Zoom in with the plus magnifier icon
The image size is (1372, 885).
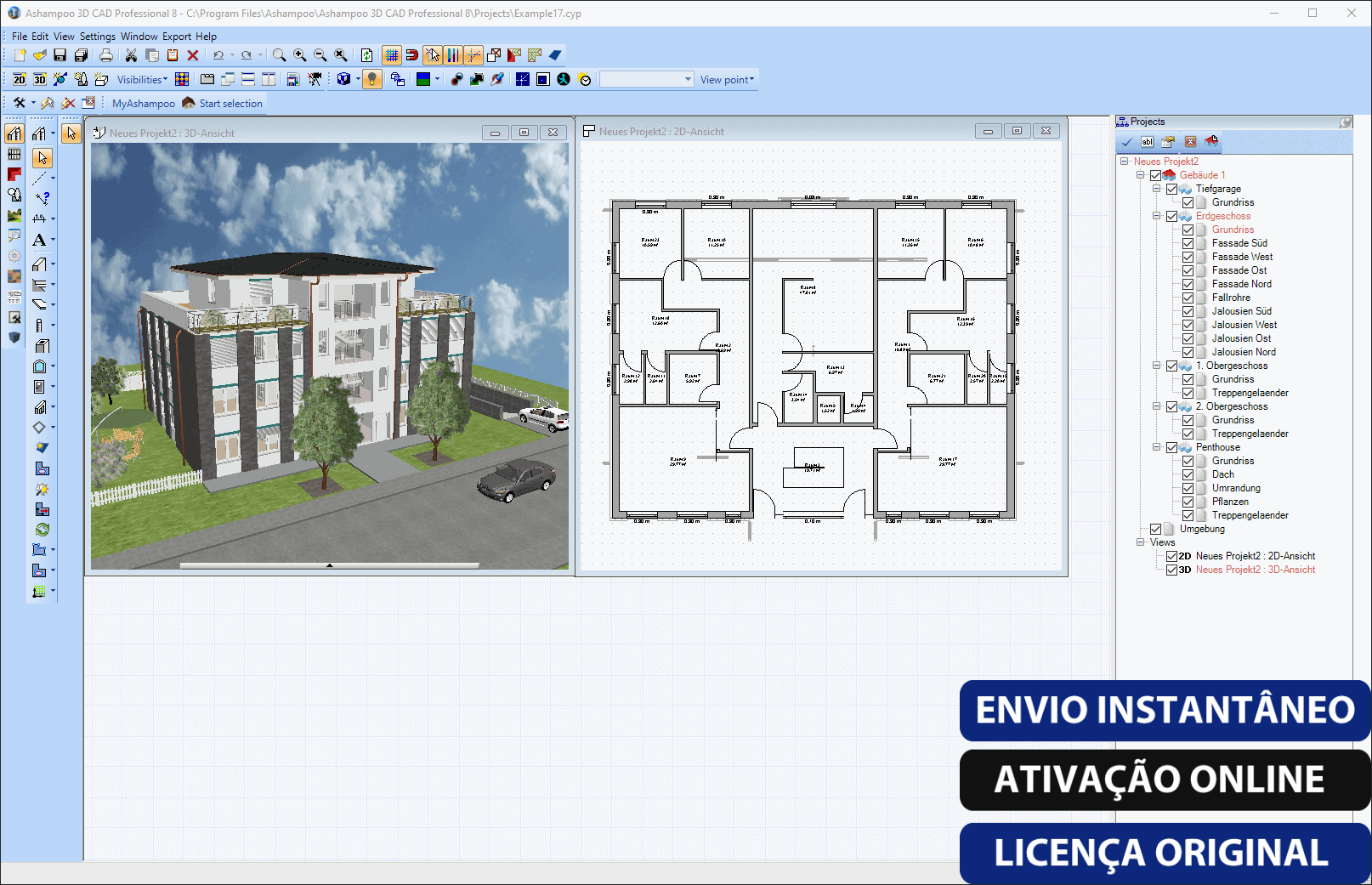tap(300, 55)
